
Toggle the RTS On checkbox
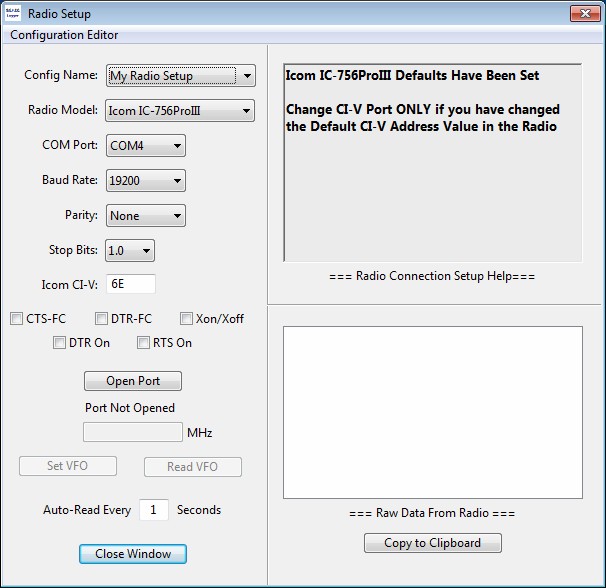point(144,343)
